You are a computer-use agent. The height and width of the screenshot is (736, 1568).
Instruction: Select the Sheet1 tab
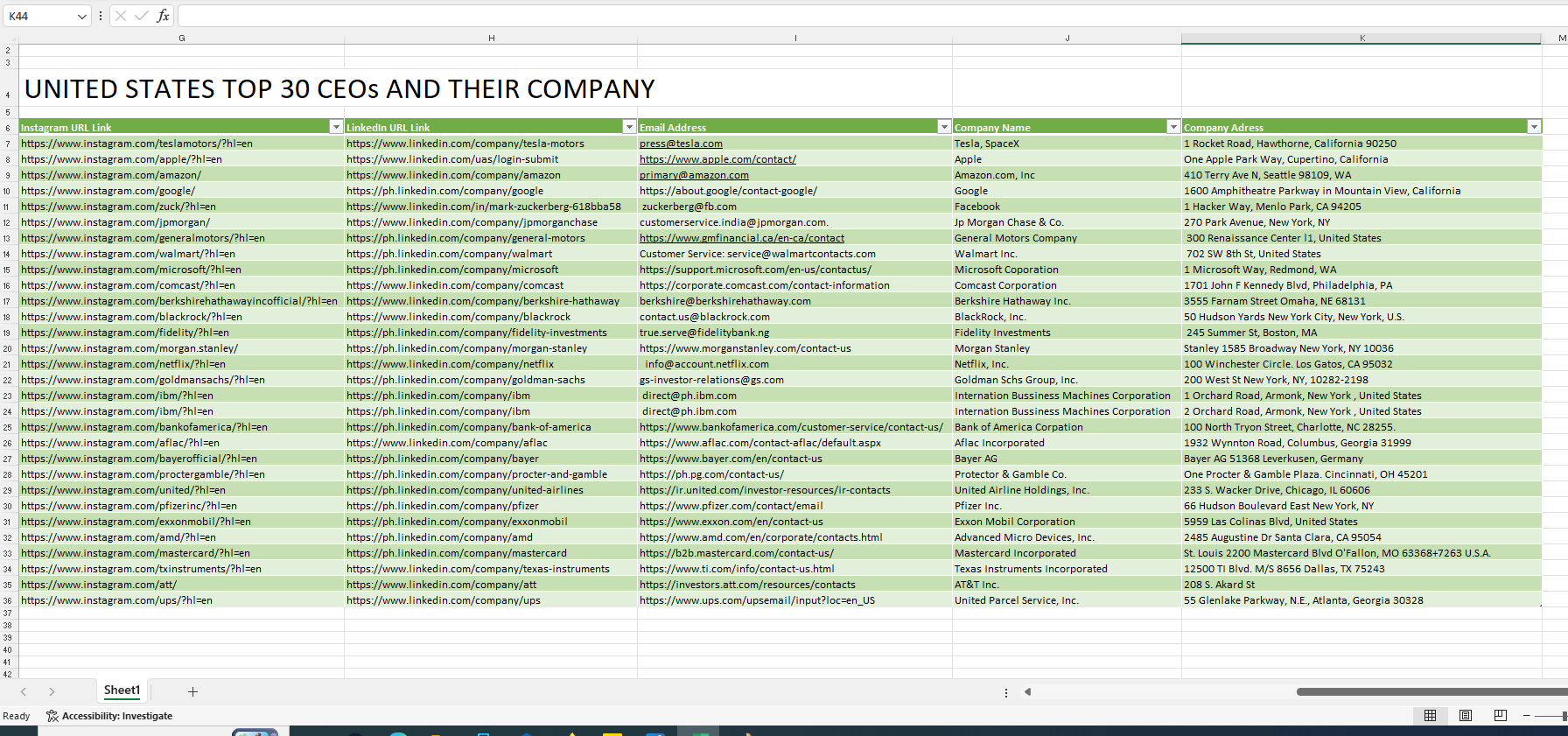122,690
